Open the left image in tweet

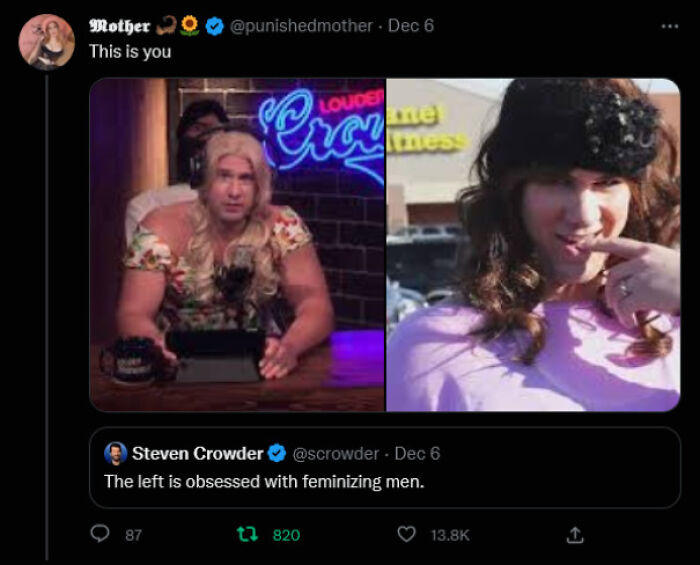pyautogui.click(x=237, y=245)
